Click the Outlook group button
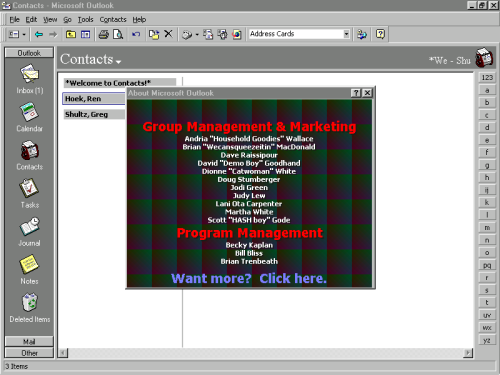 click(29, 53)
